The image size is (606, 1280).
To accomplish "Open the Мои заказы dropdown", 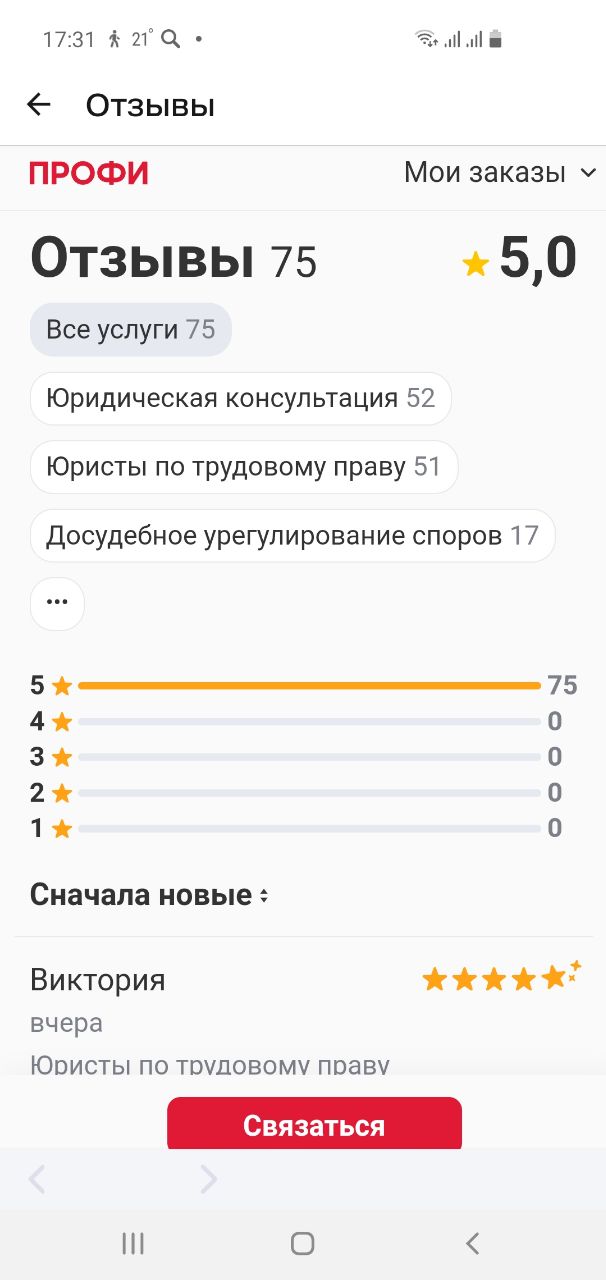I will coord(499,173).
